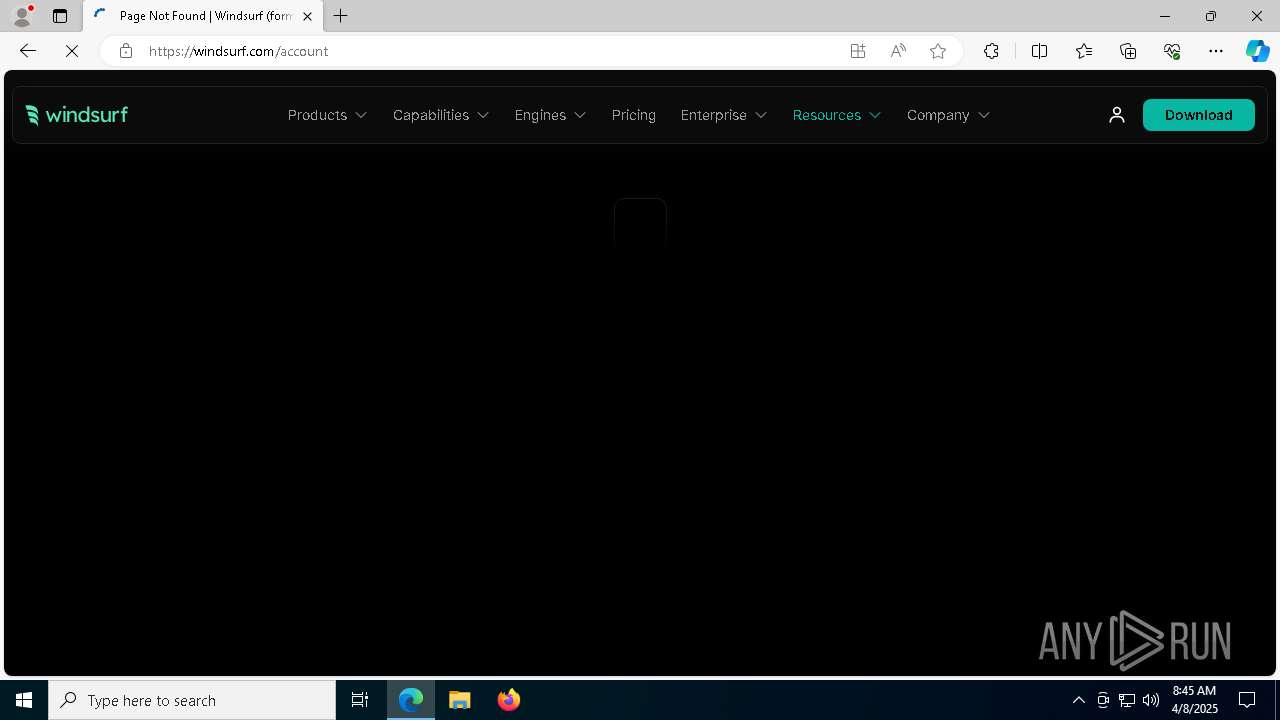Launch Firefox from taskbar
Viewport: 1280px width, 720px height.
(x=509, y=700)
